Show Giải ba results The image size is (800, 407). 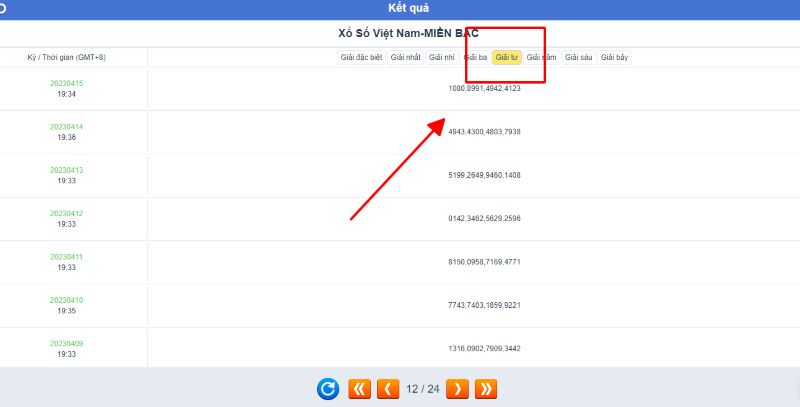click(475, 58)
